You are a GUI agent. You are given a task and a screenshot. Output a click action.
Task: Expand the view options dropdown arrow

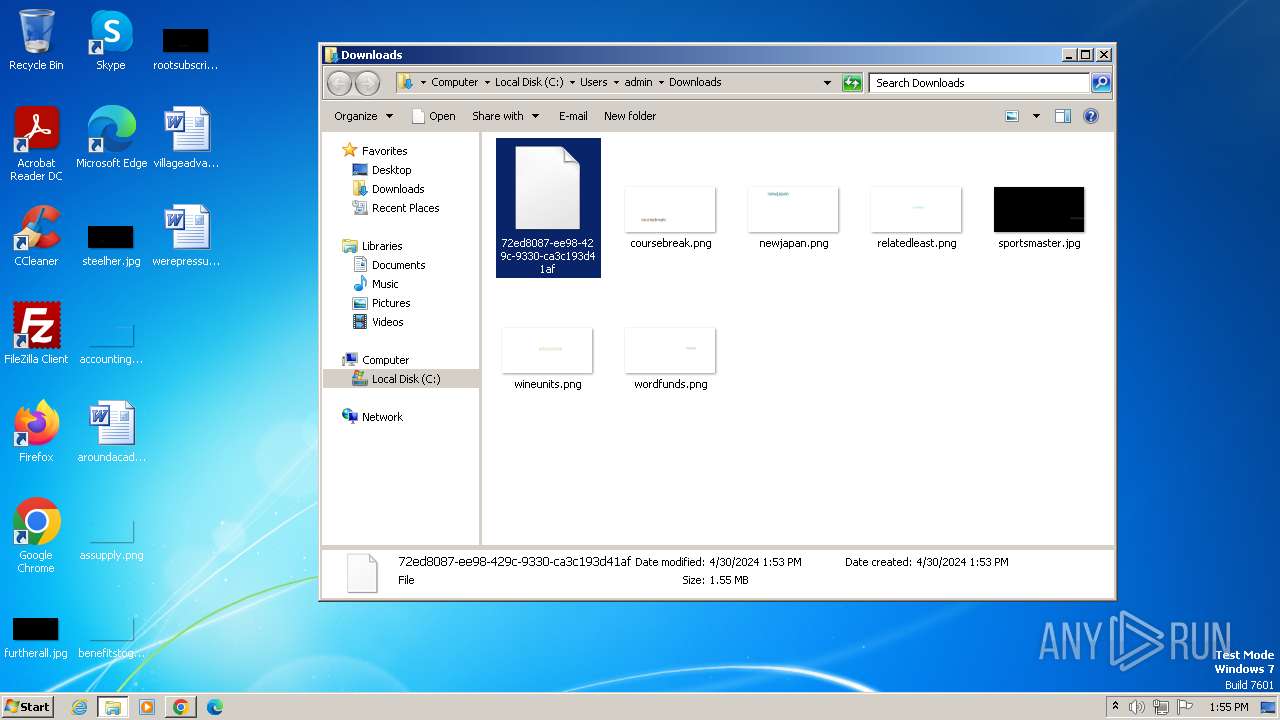click(x=1036, y=116)
